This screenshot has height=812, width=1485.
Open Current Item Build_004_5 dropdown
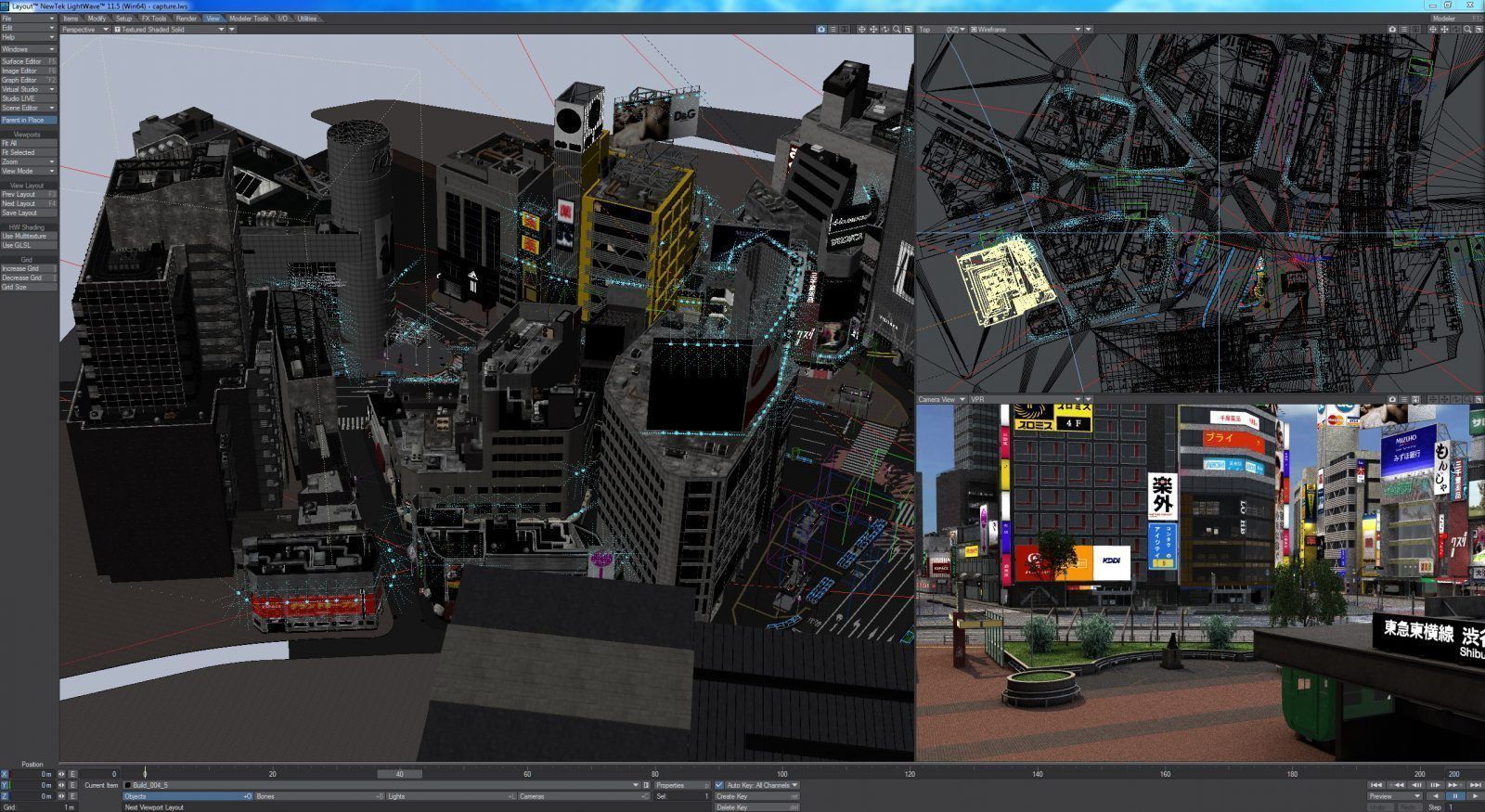click(381, 785)
